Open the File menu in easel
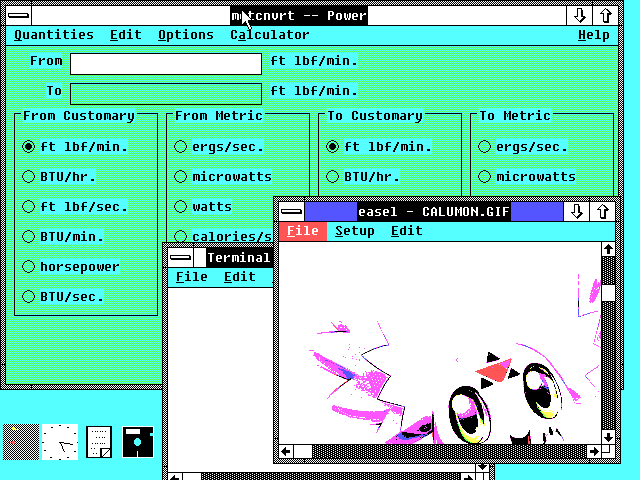Viewport: 640px width, 480px height. [302, 231]
